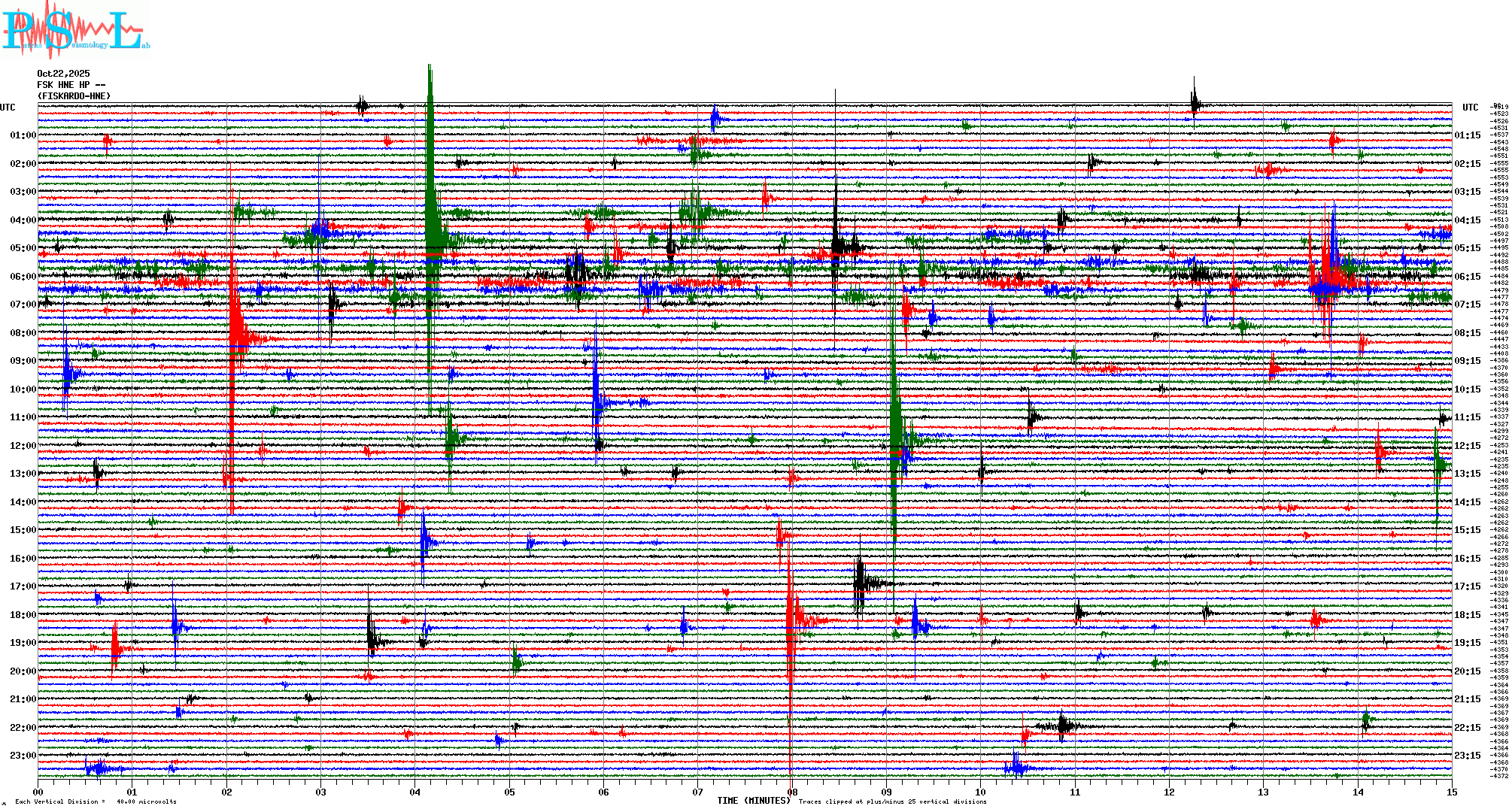Click the left UTC axis header
The image size is (1512, 812).
coord(8,108)
